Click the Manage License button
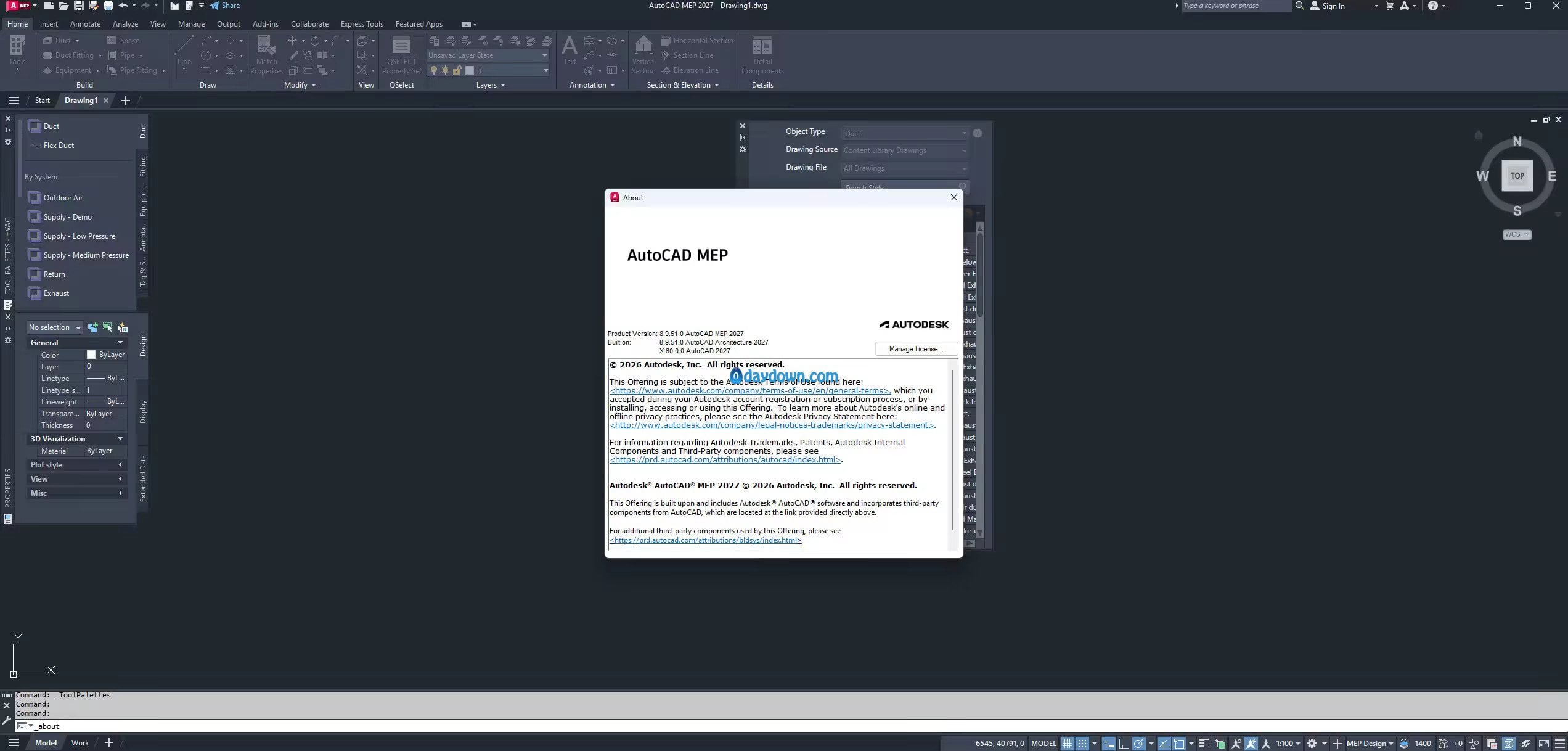The image size is (1568, 751). (916, 349)
